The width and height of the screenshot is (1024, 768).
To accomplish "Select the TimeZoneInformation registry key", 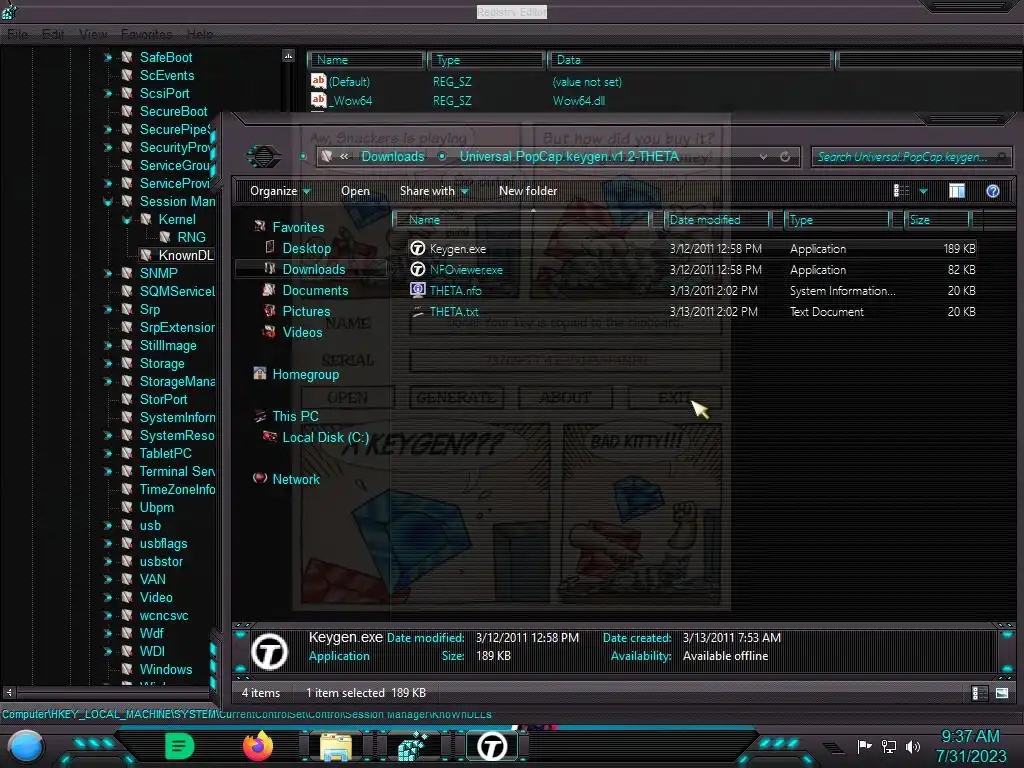I will pos(177,489).
